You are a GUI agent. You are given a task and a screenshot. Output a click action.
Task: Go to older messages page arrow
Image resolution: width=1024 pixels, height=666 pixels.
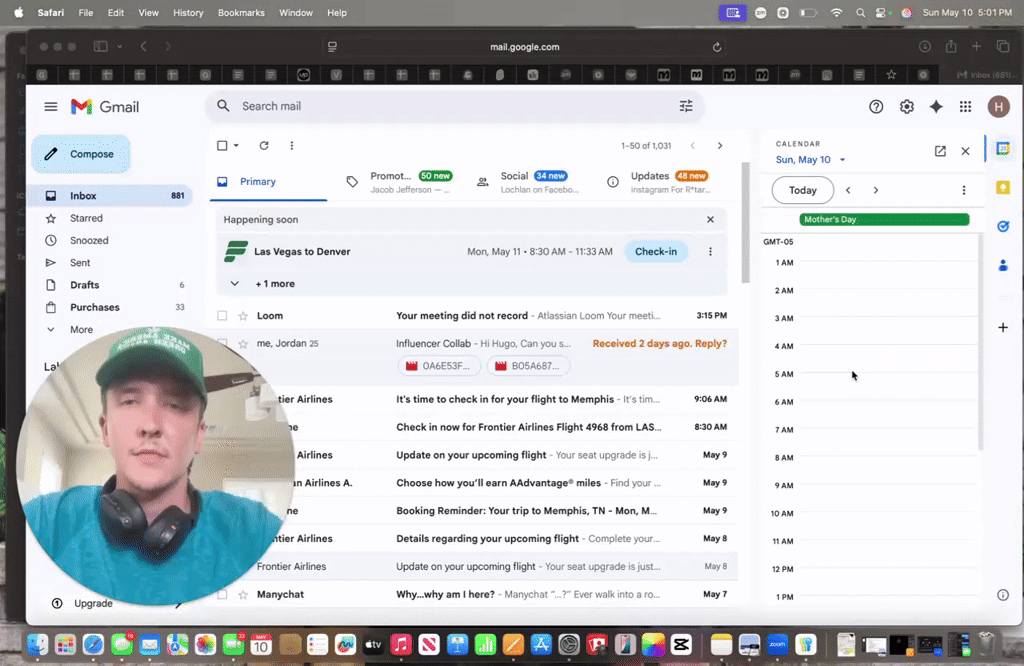720,146
